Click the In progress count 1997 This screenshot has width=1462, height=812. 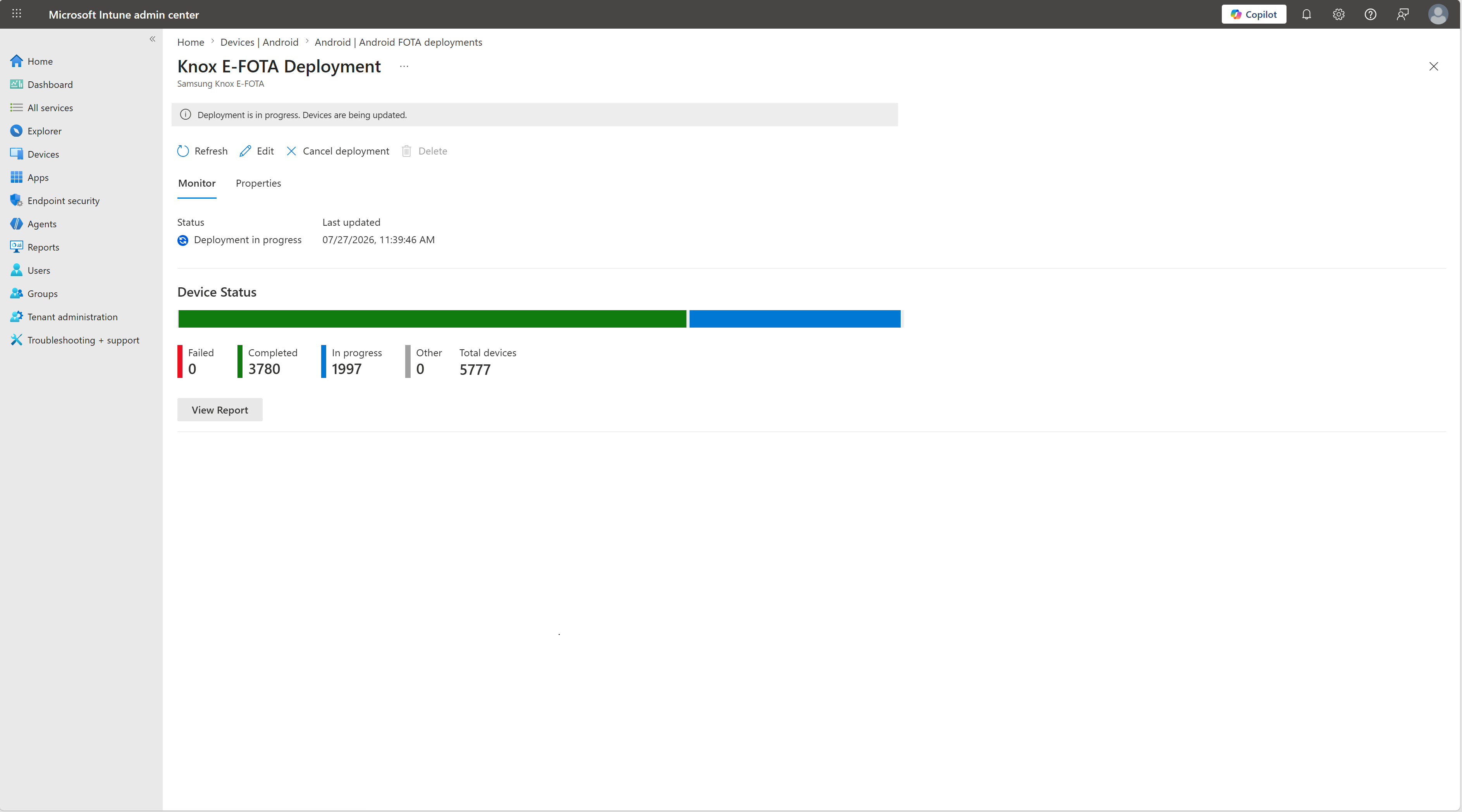click(x=347, y=369)
